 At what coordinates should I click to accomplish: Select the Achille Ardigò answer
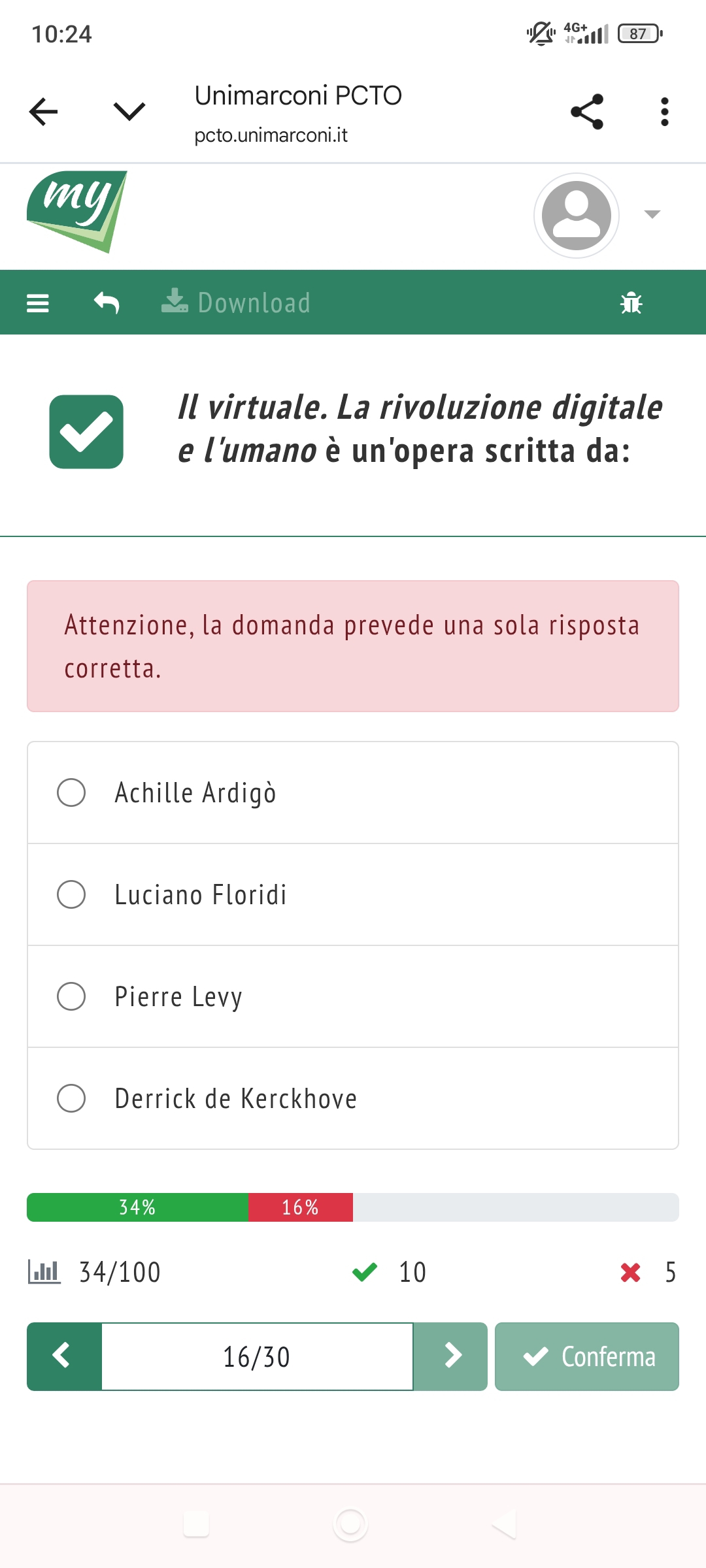pyautogui.click(x=71, y=792)
